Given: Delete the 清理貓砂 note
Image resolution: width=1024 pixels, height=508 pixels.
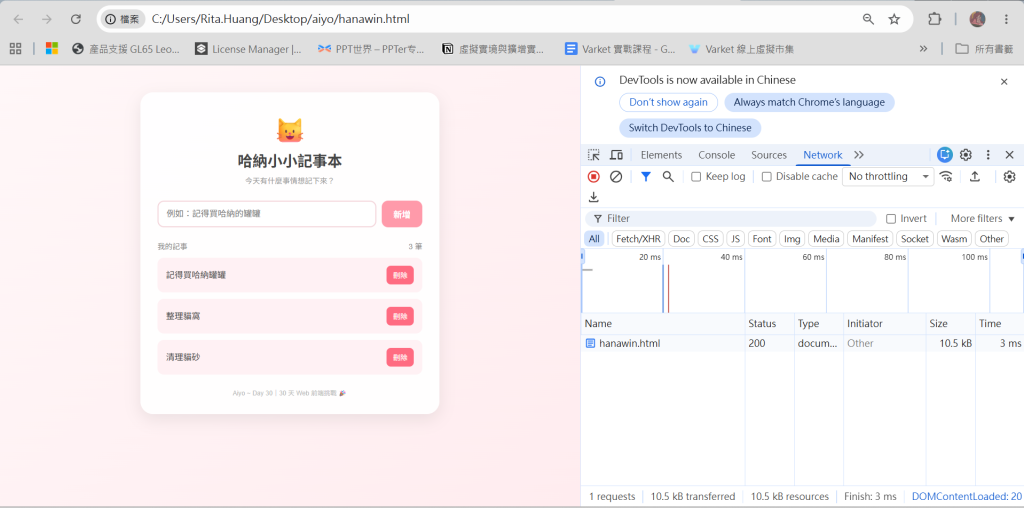Looking at the screenshot, I should pos(400,357).
